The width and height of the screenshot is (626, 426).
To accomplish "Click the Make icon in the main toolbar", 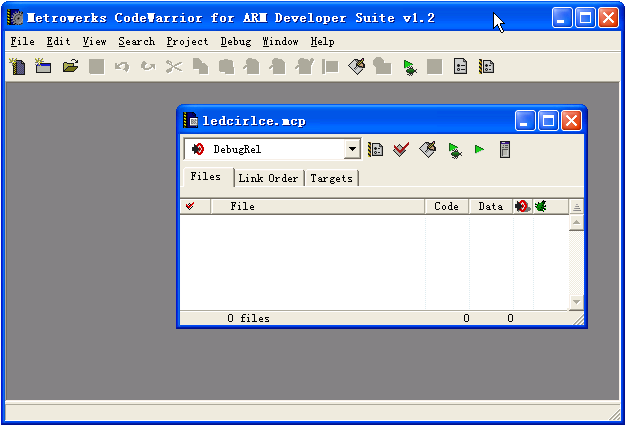I will (x=357, y=67).
